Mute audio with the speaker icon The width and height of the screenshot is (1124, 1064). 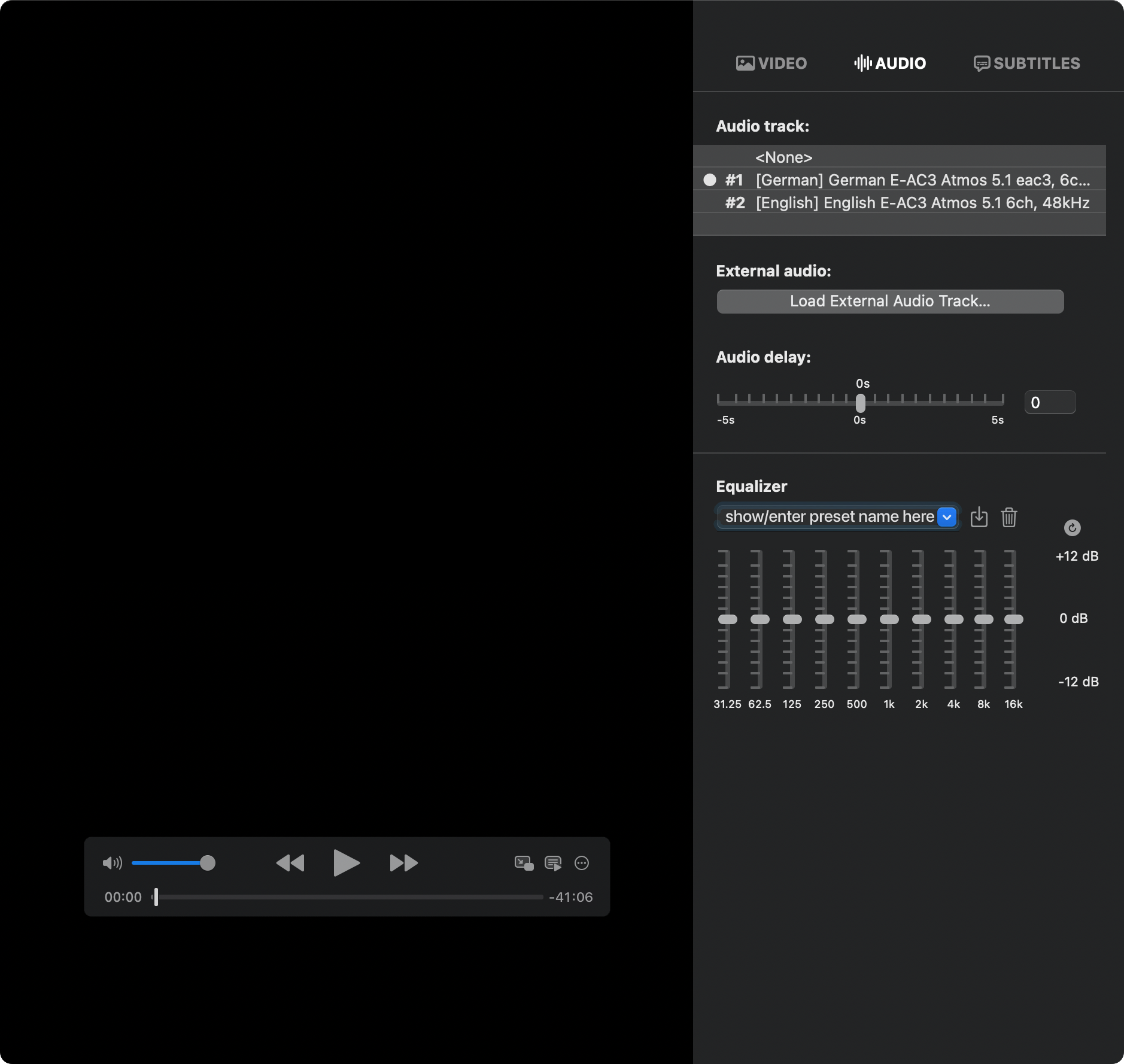112,863
